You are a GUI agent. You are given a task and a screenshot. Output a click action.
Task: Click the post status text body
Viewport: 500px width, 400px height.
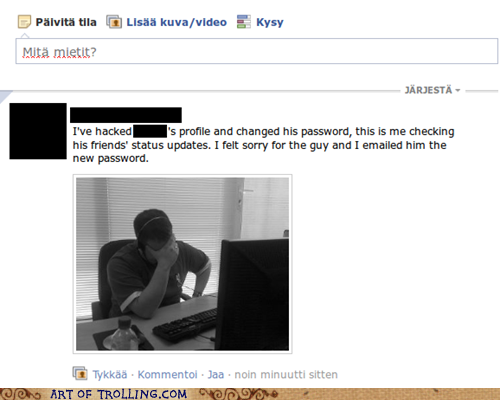point(263,145)
